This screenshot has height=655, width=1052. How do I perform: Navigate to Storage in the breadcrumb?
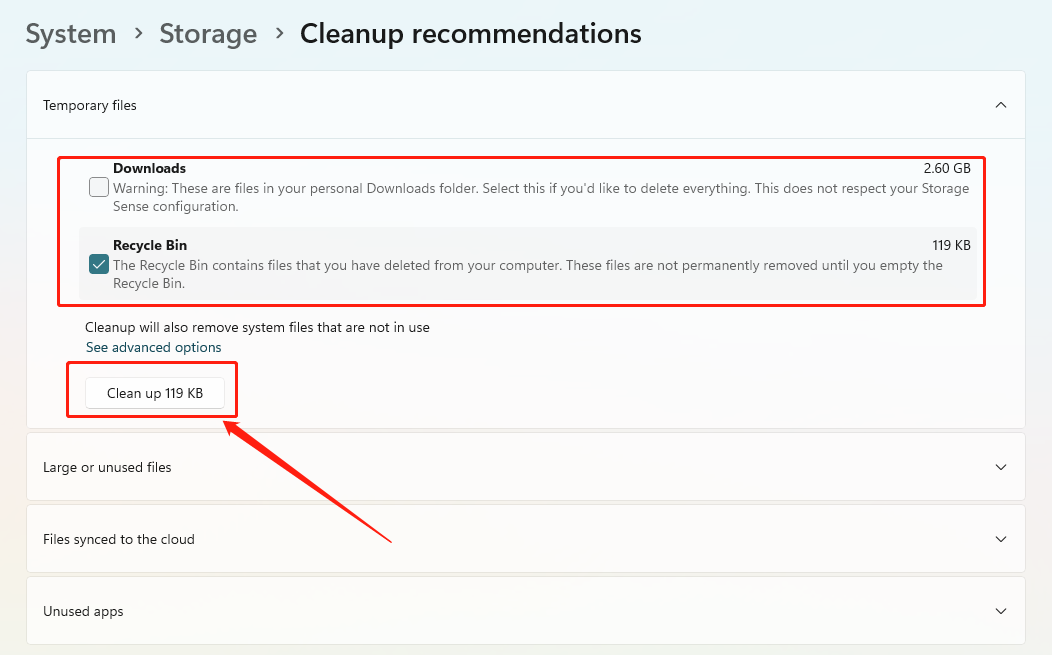pyautogui.click(x=208, y=33)
